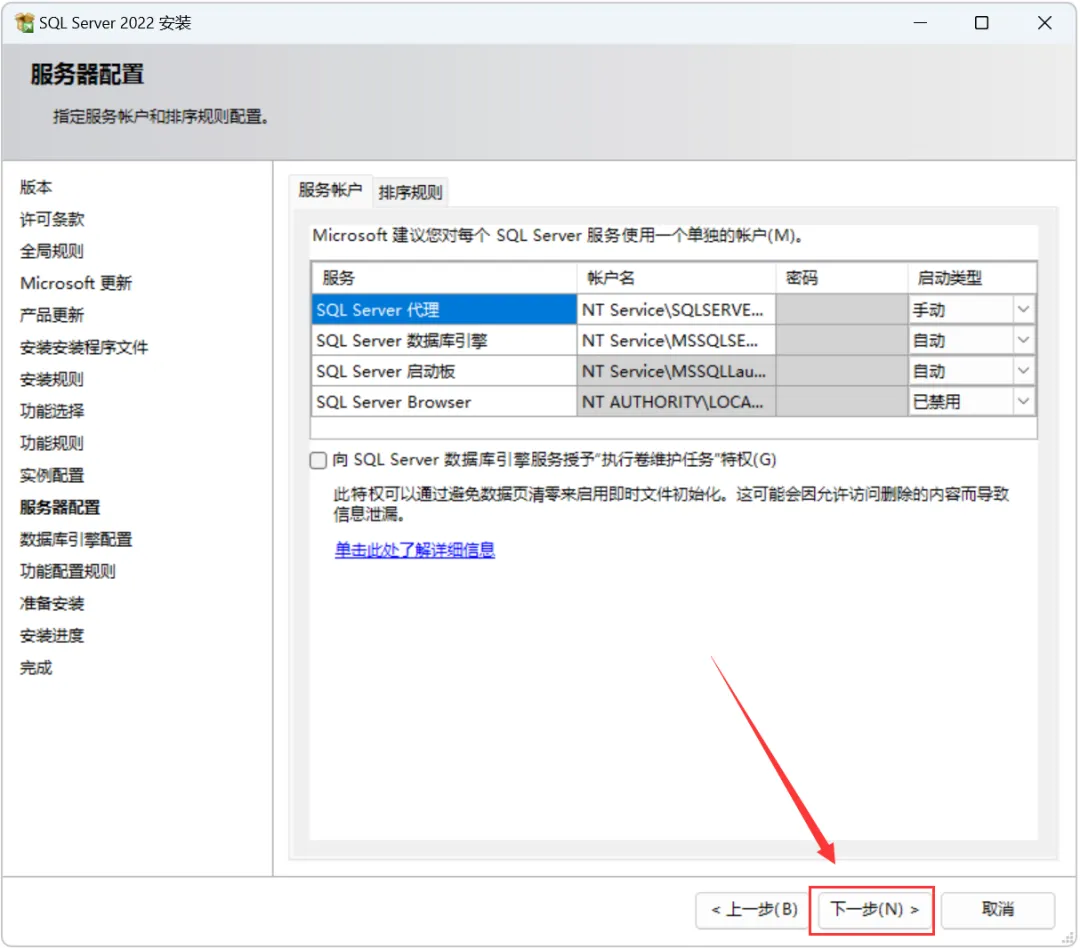Click the 取消 button
The image size is (1080, 949).
pyautogui.click(x=998, y=910)
